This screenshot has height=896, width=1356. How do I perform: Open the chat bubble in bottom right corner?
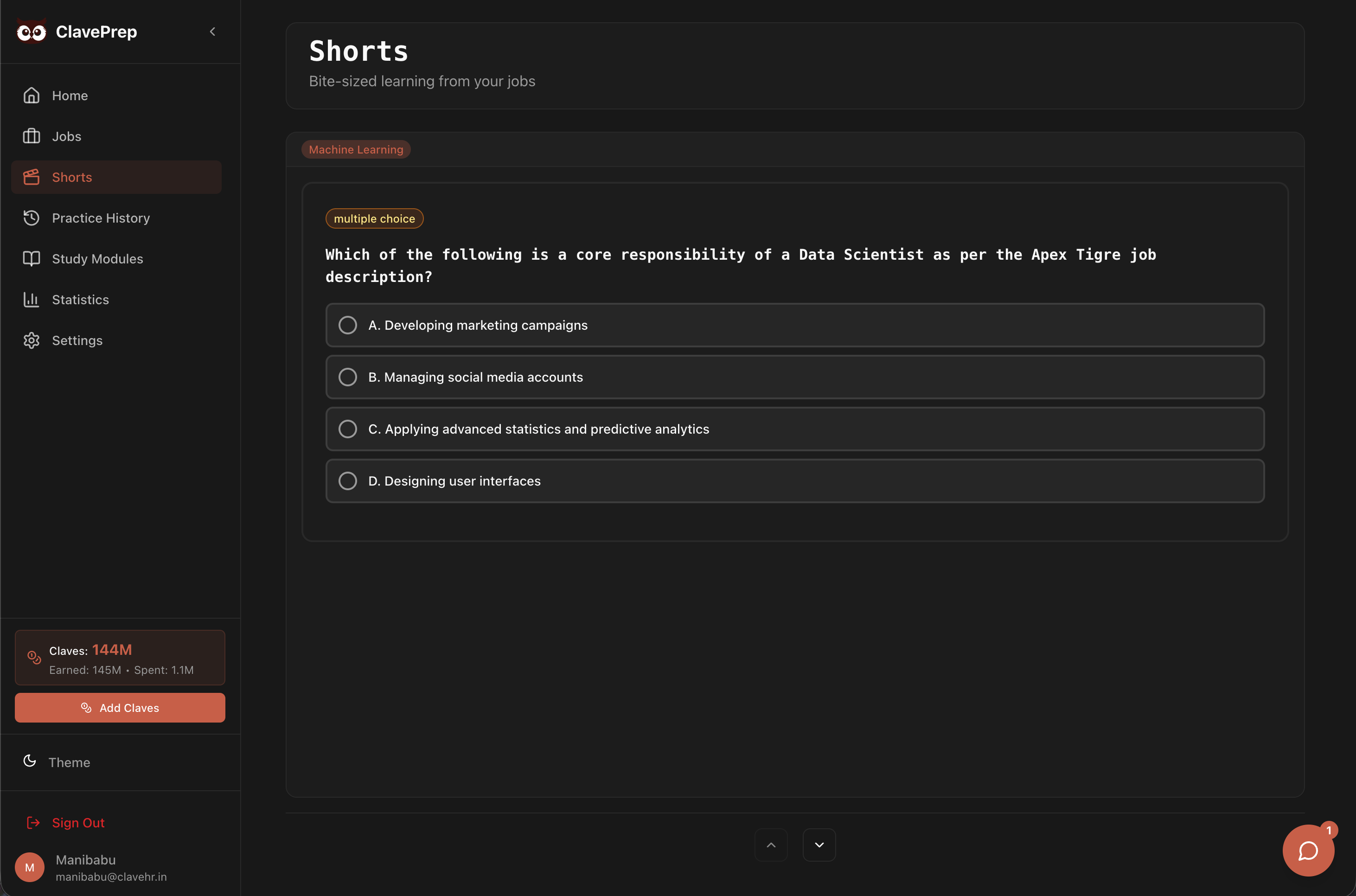(1309, 850)
